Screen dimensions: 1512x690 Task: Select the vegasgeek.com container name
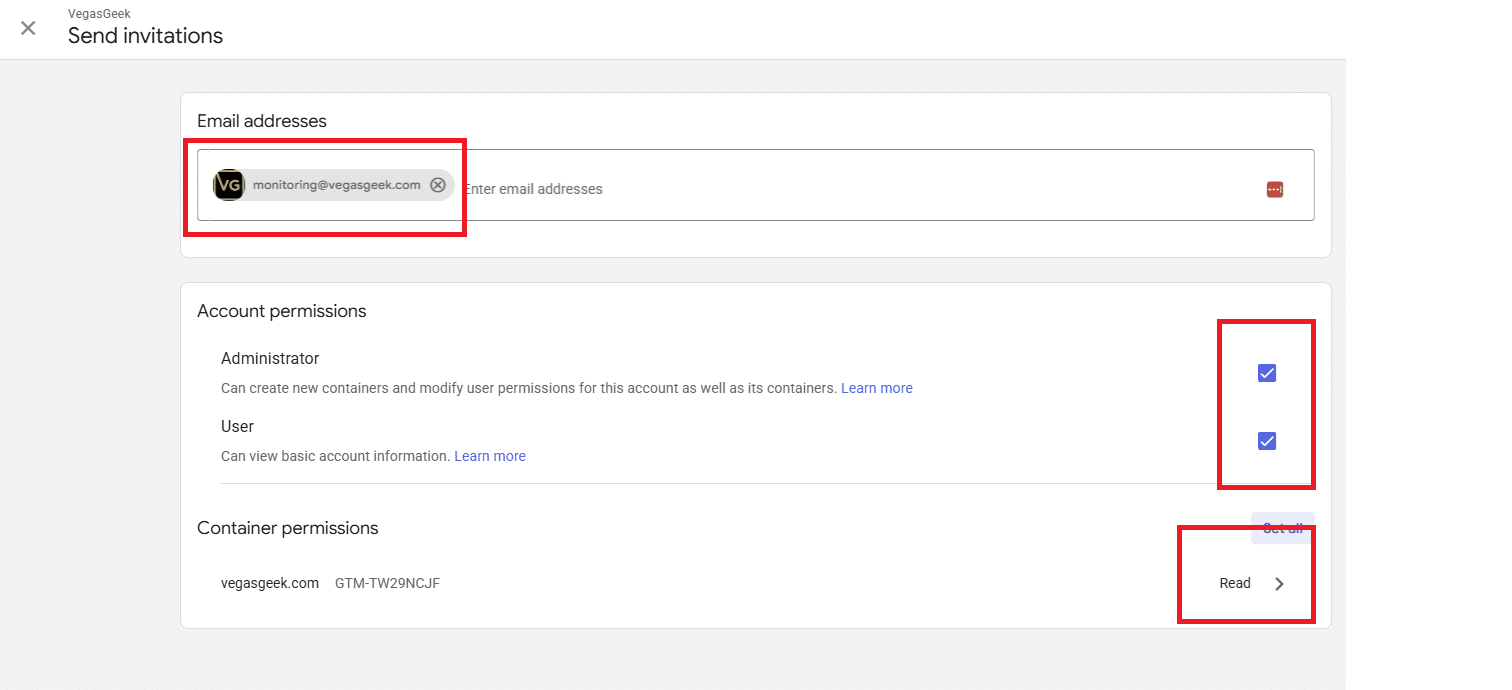(270, 583)
